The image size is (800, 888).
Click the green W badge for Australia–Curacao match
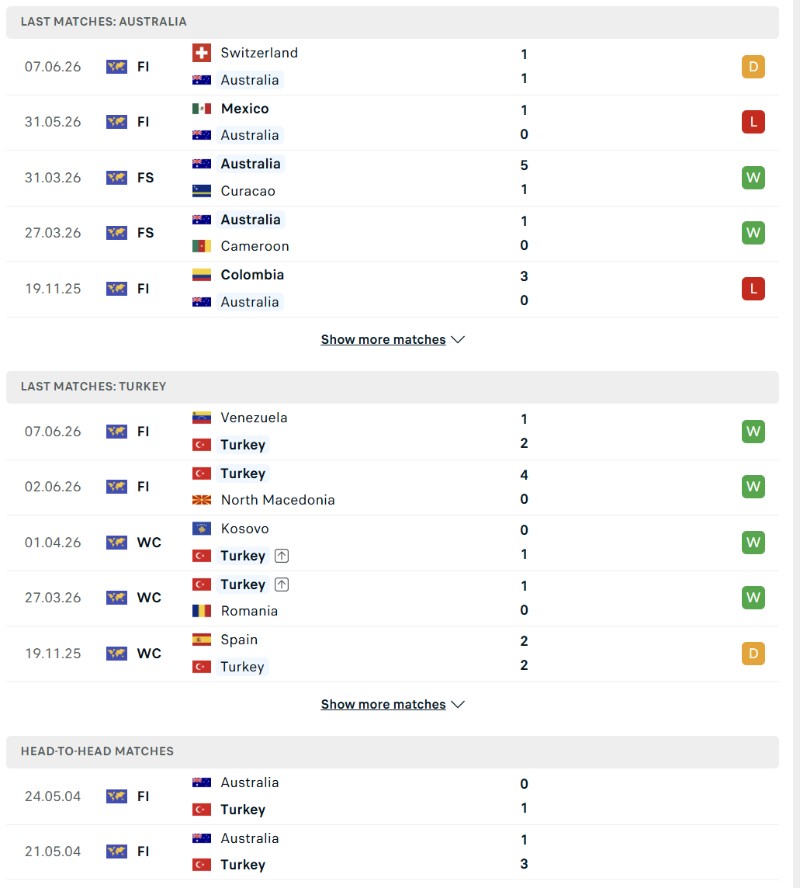(753, 177)
